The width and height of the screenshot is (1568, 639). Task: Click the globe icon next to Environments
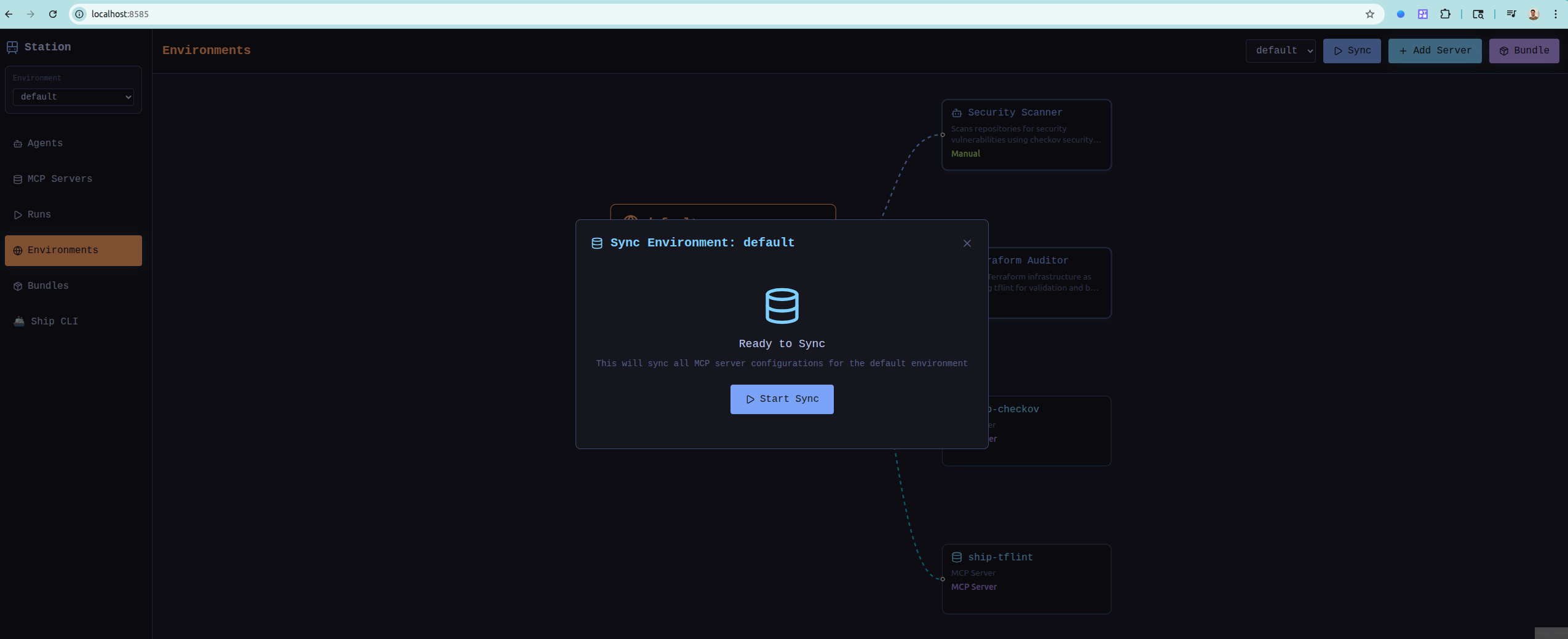pos(18,251)
